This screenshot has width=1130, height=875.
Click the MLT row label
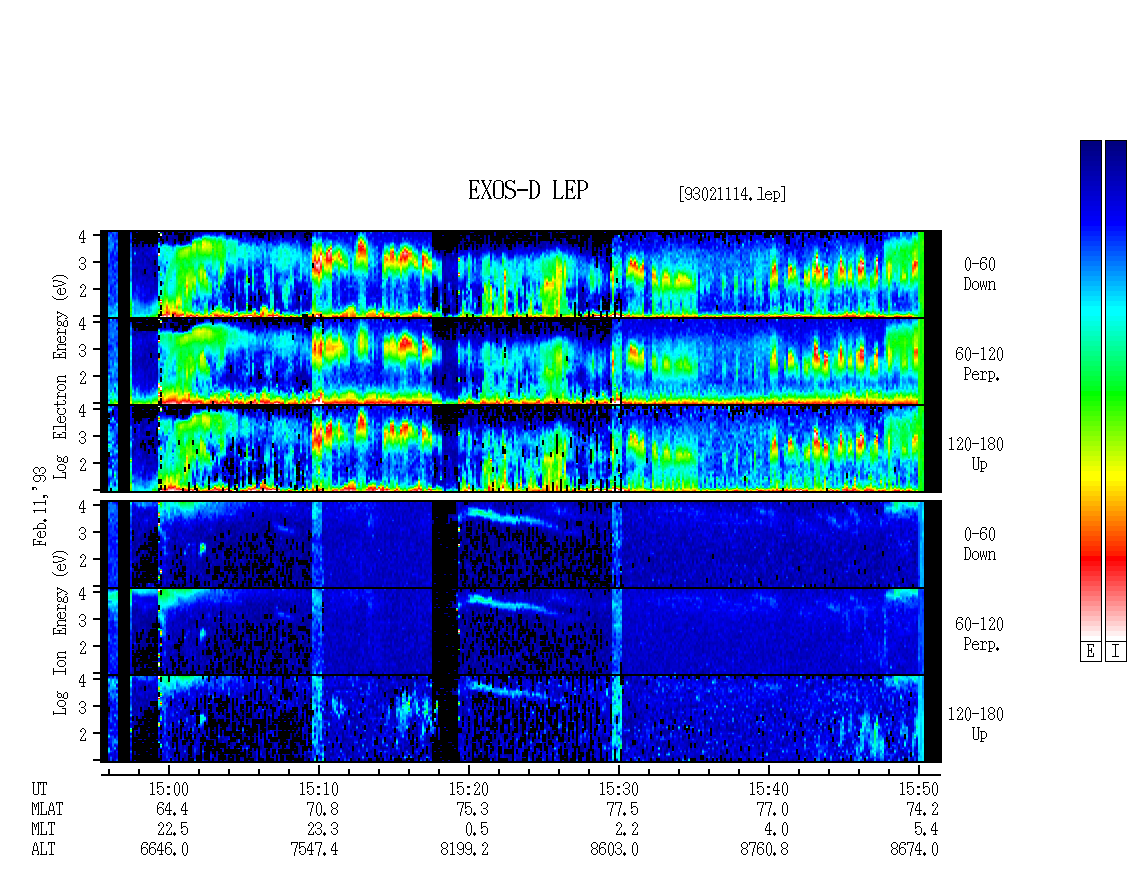(x=43, y=830)
